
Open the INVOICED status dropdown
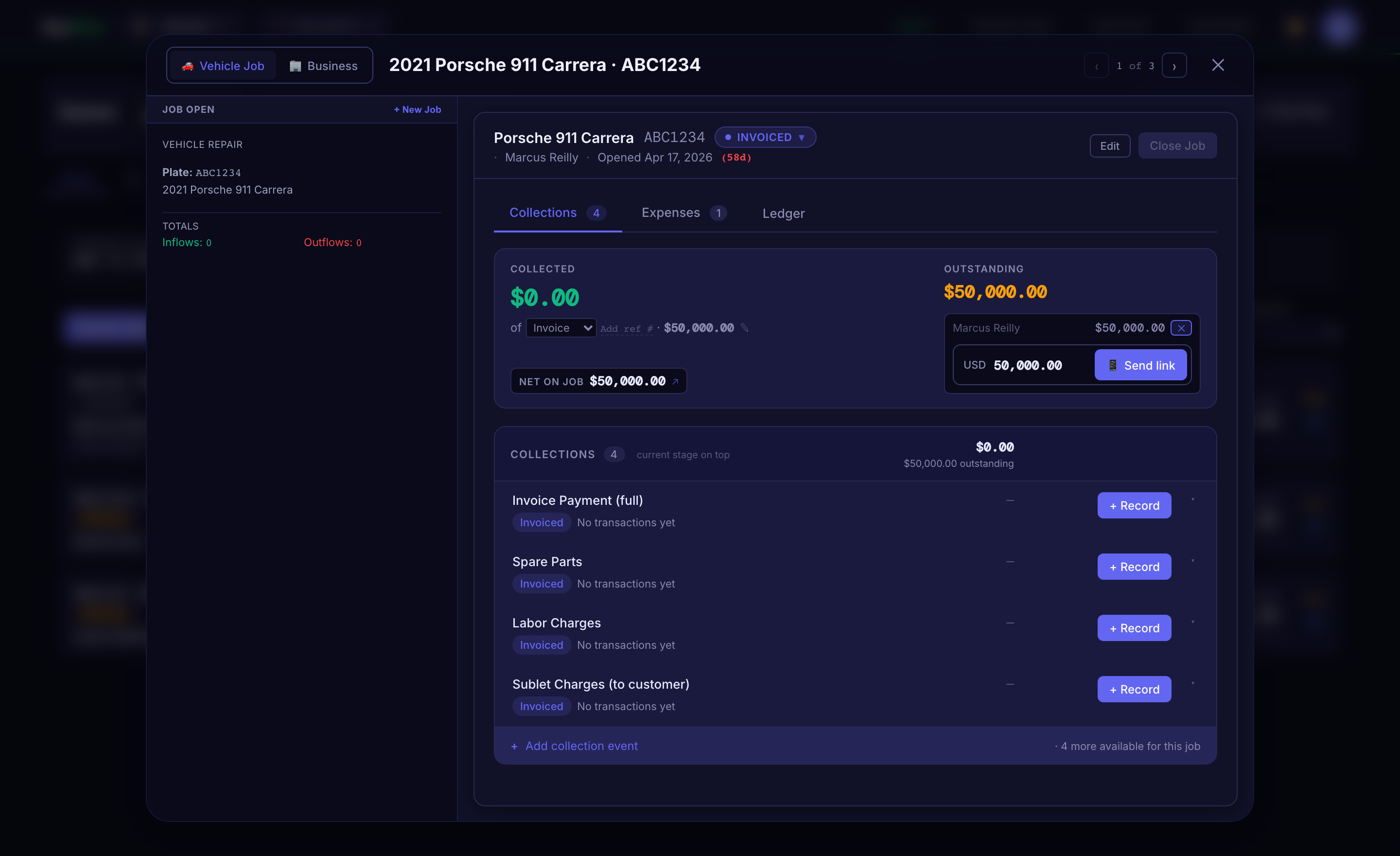pos(765,137)
